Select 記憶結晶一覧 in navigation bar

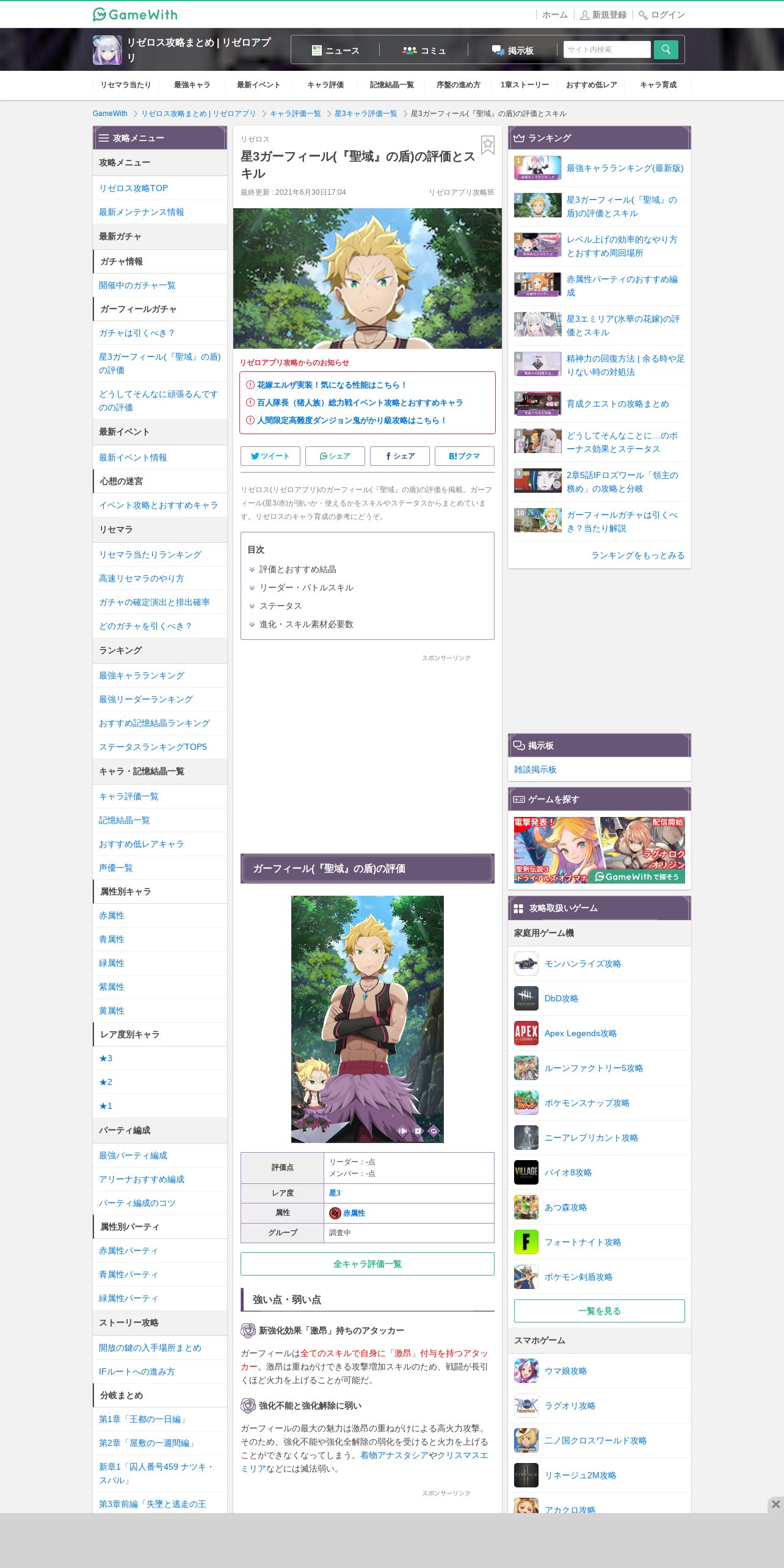tap(391, 85)
